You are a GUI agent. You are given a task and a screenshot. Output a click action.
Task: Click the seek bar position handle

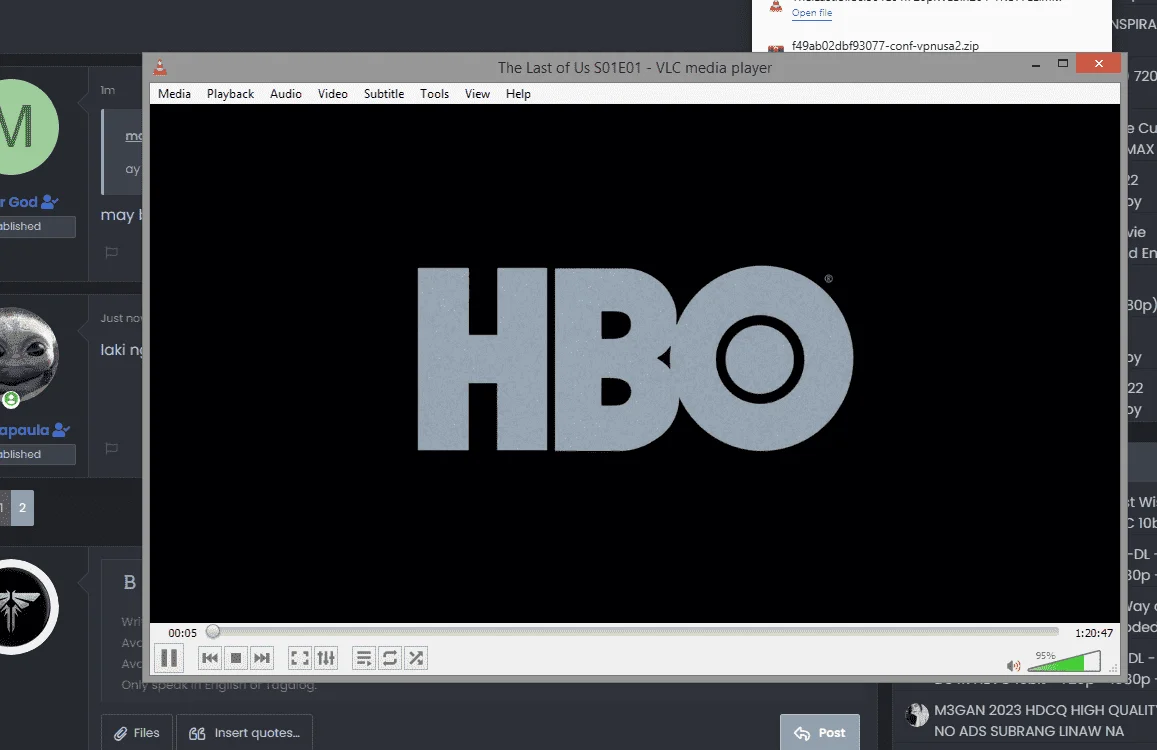(x=213, y=632)
